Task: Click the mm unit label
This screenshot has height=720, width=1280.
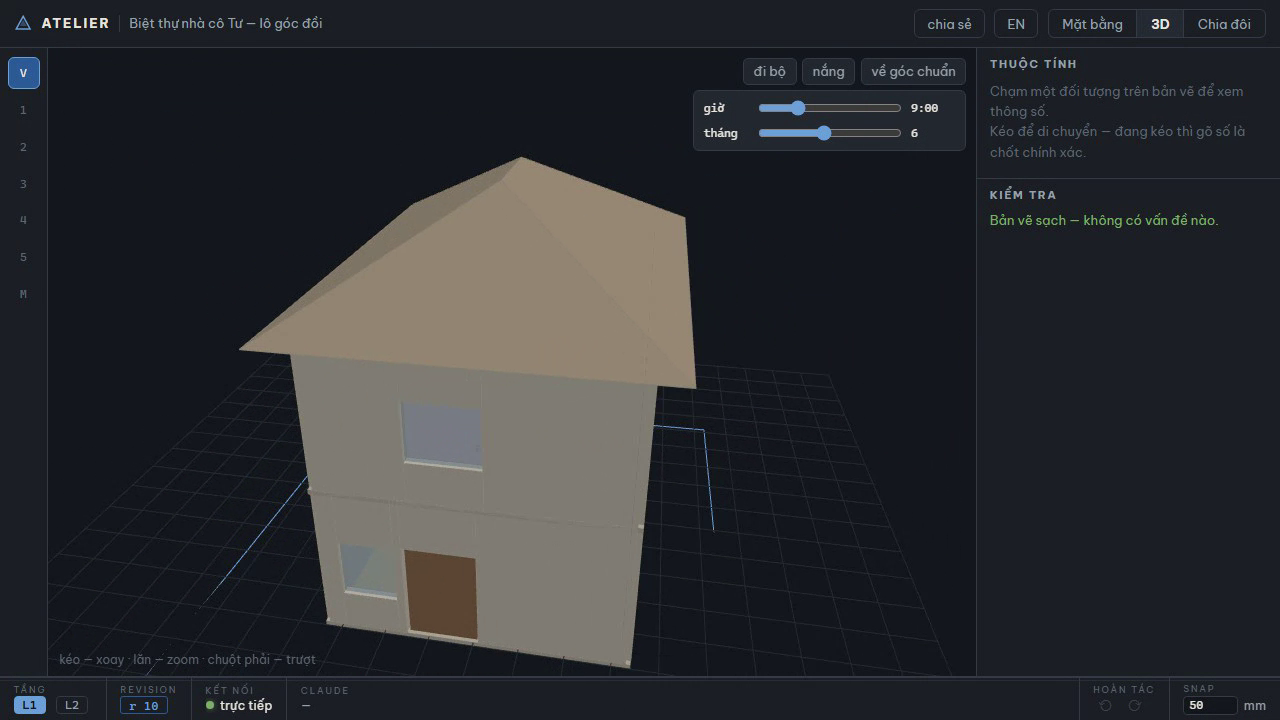Action: tap(1255, 706)
